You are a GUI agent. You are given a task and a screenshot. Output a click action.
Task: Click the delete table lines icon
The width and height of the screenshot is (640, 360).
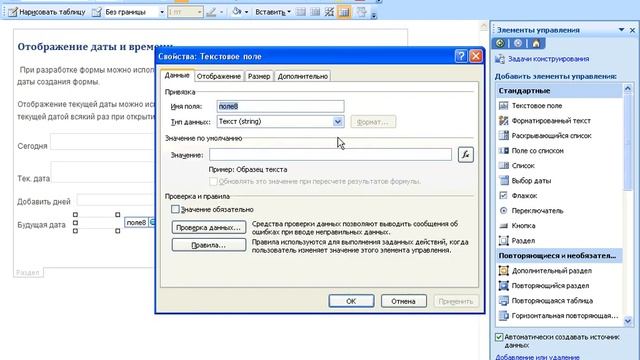329,12
